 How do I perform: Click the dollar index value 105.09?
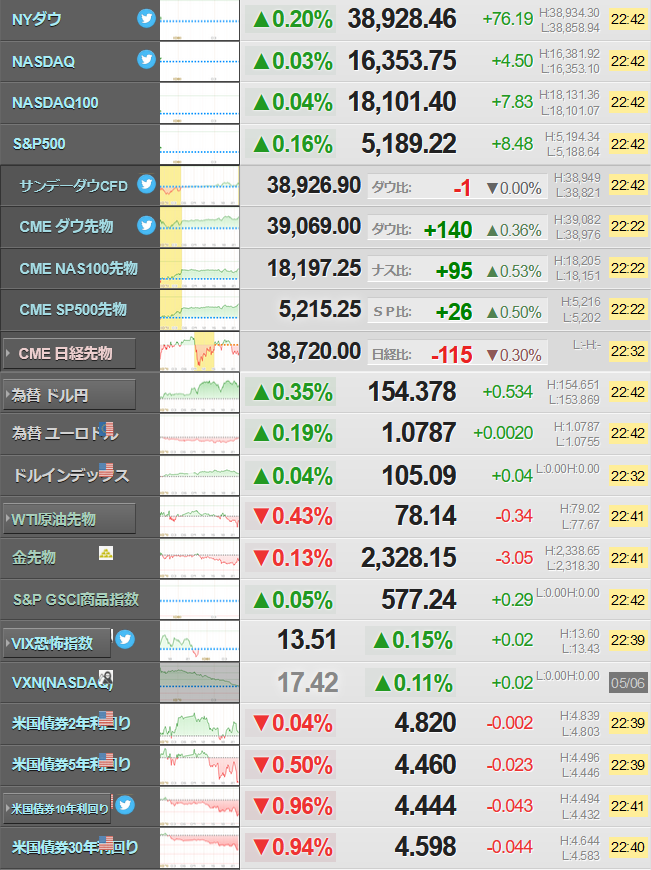419,476
